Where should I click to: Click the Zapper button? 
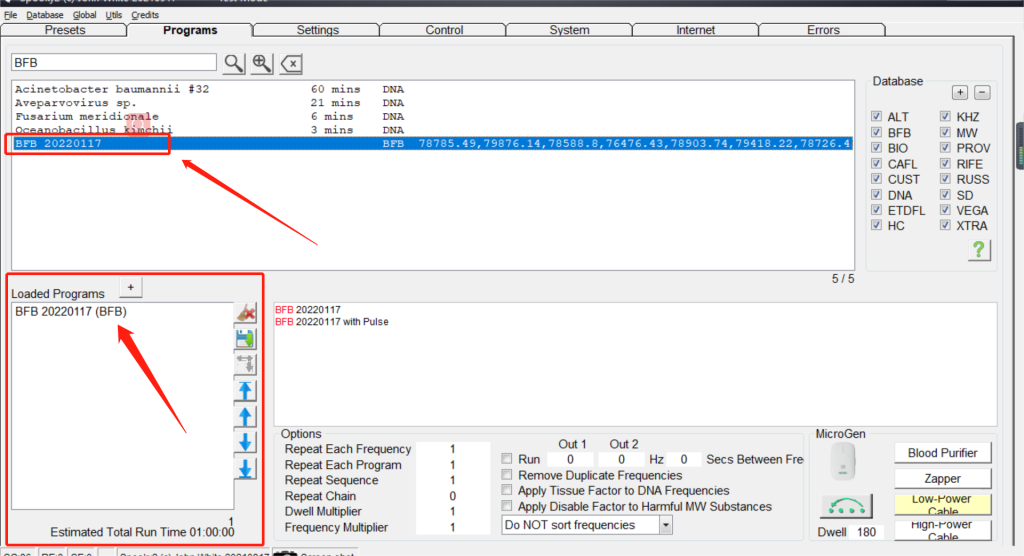click(x=943, y=479)
